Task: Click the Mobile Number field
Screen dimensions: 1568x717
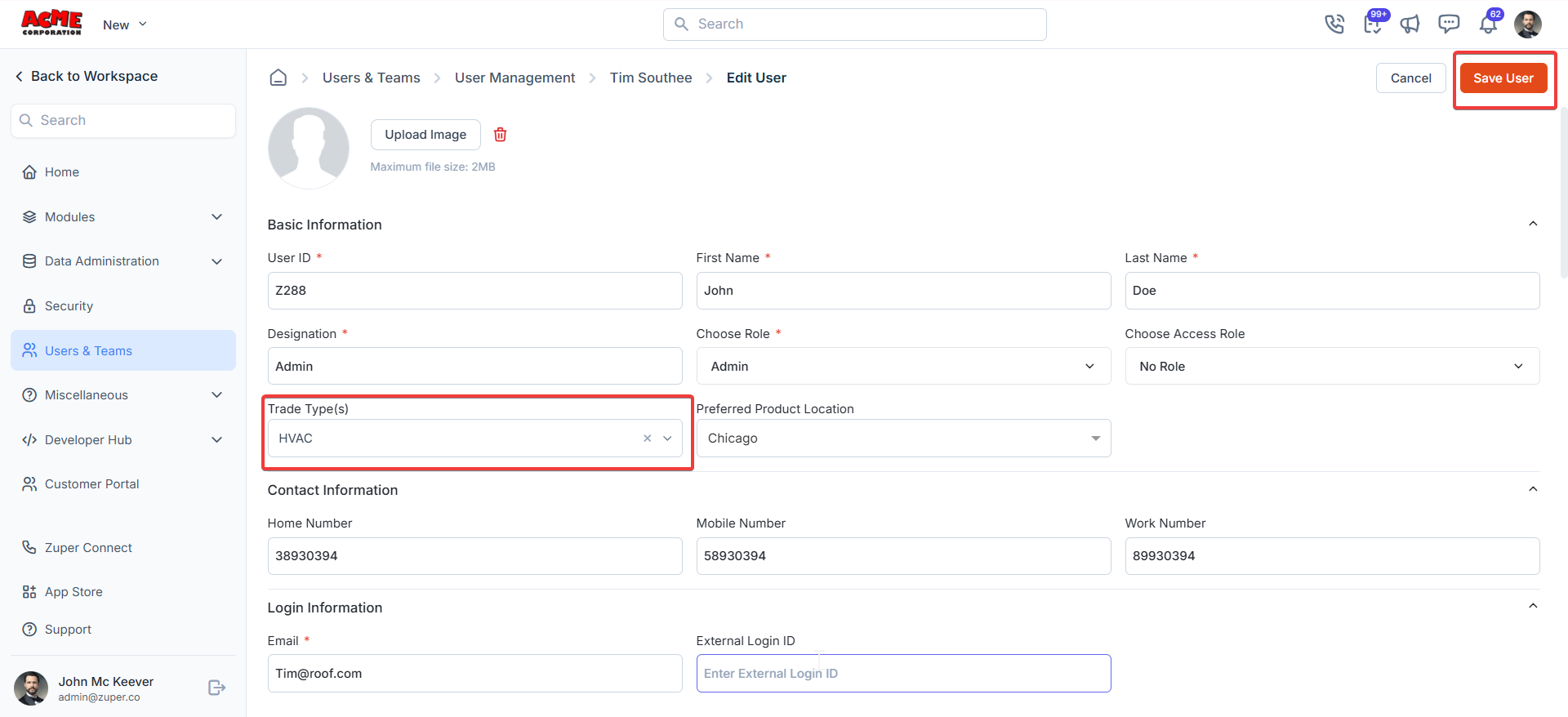Action: click(903, 556)
